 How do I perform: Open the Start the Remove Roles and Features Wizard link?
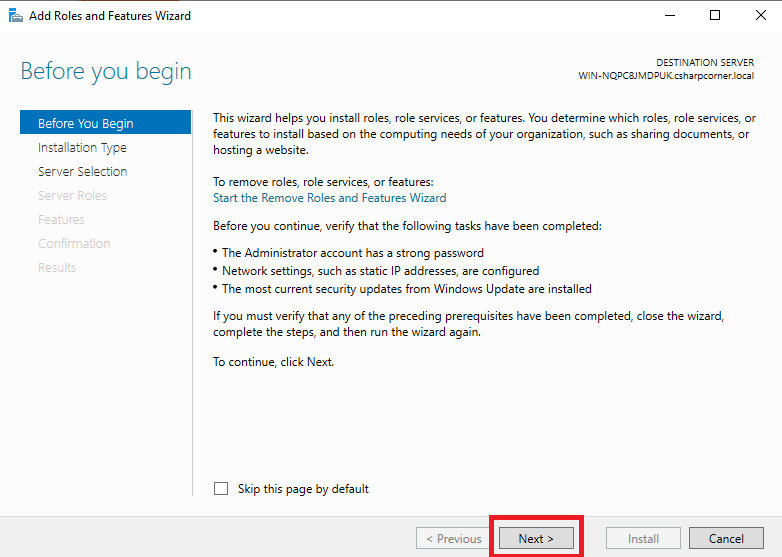pos(329,198)
